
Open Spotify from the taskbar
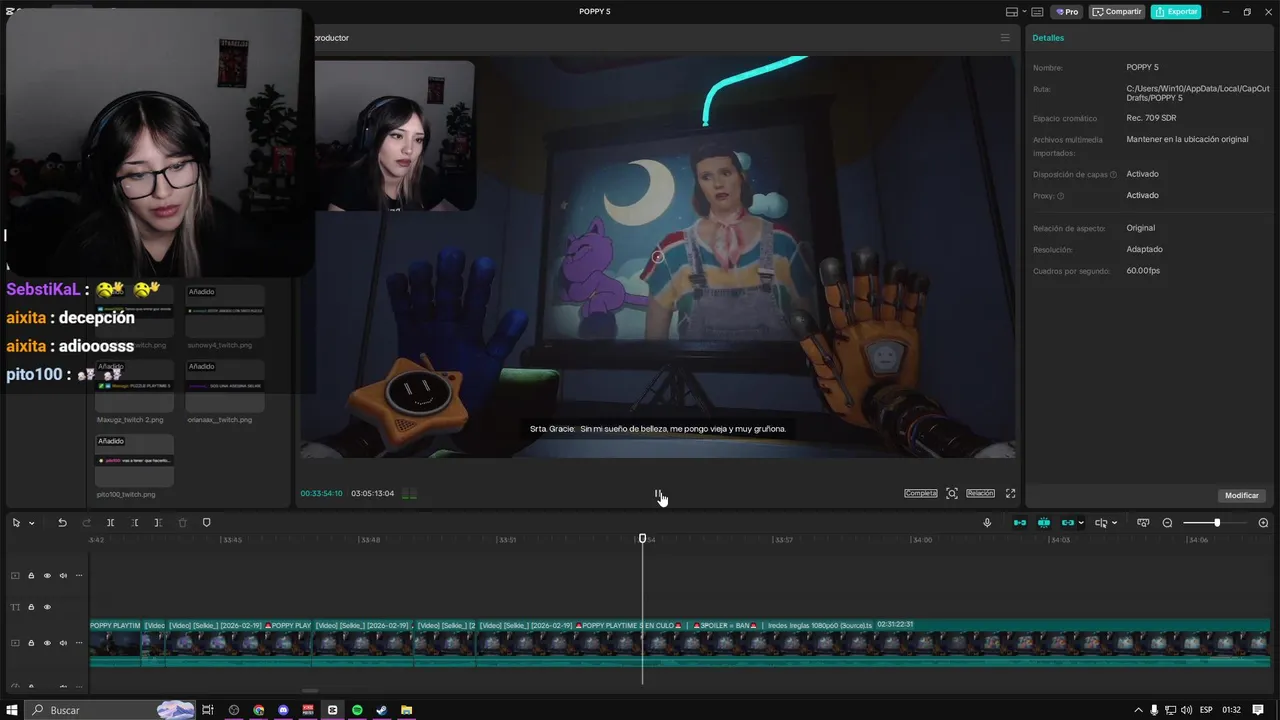point(357,710)
